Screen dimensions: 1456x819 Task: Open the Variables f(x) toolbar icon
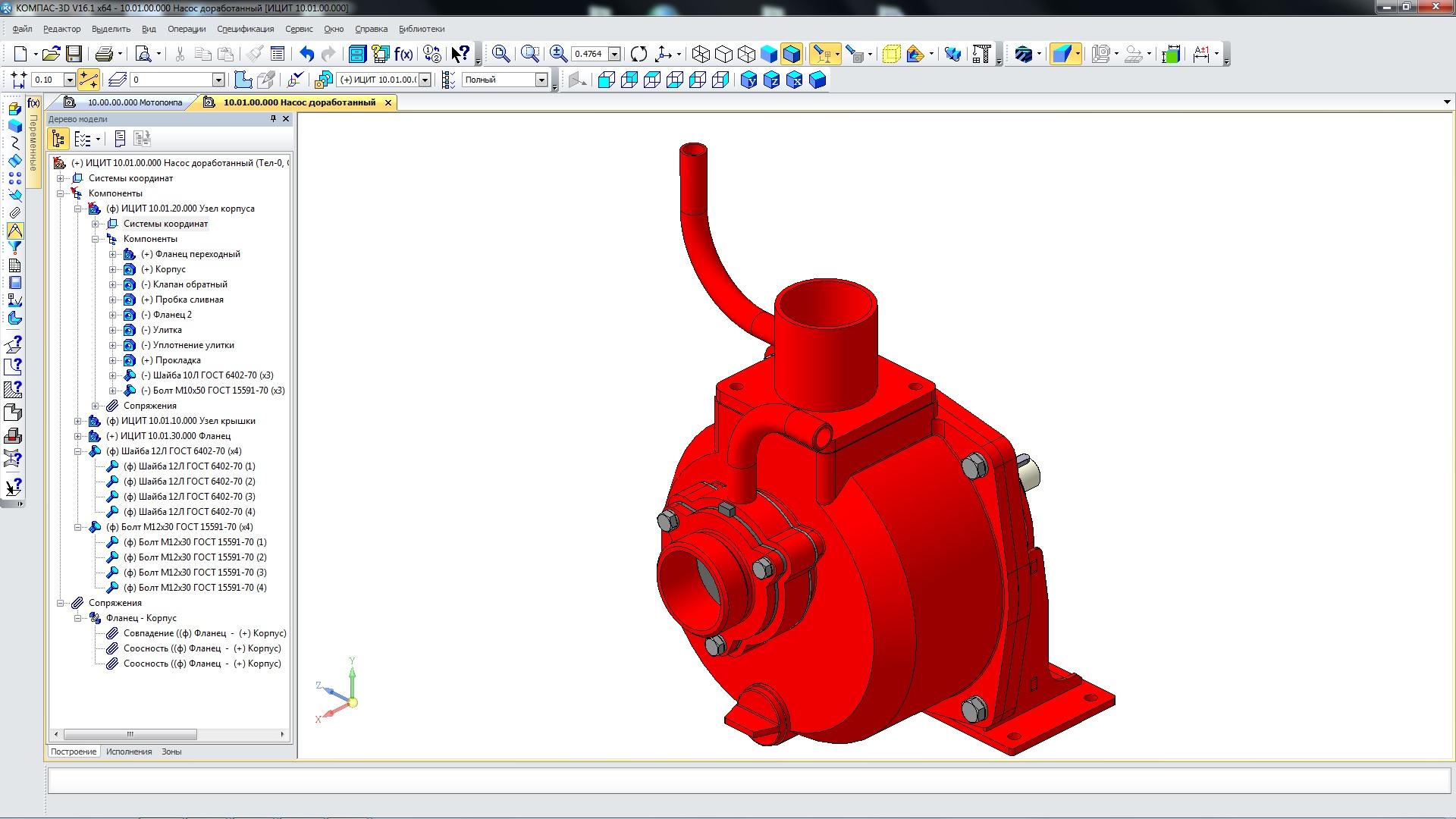point(403,54)
